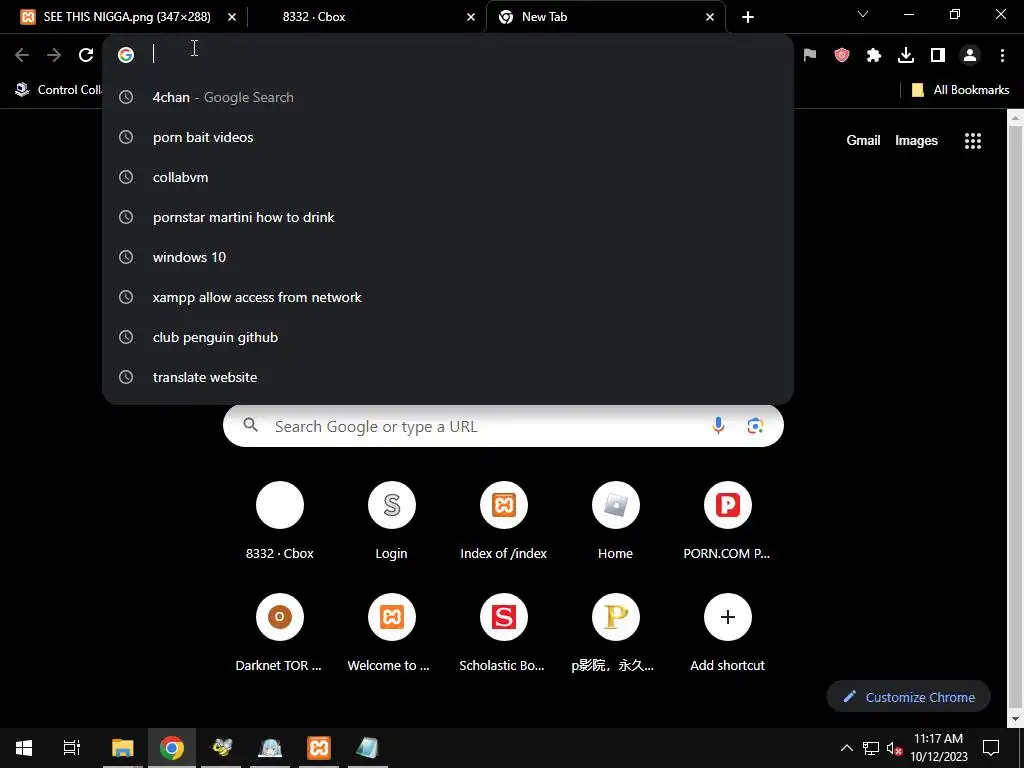Image resolution: width=1024 pixels, height=768 pixels.
Task: Open the All Bookmarks folder
Action: pyautogui.click(x=960, y=90)
